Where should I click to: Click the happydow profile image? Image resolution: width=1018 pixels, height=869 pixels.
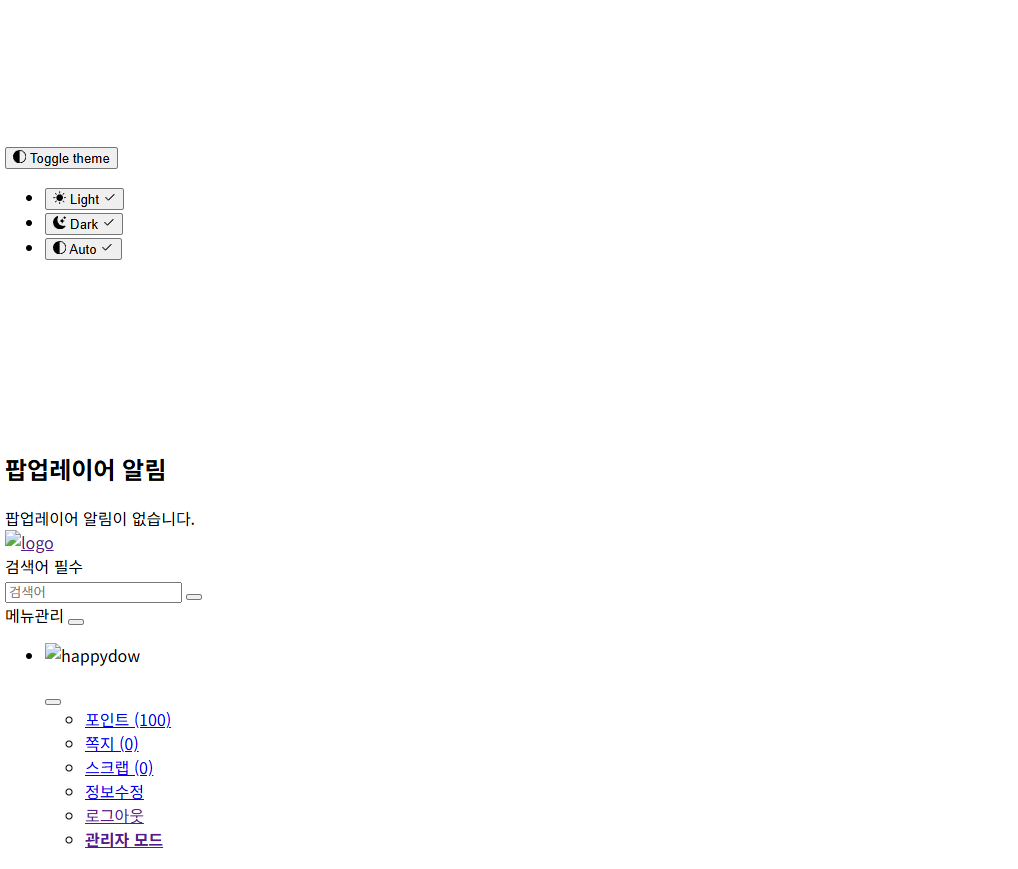(x=92, y=656)
